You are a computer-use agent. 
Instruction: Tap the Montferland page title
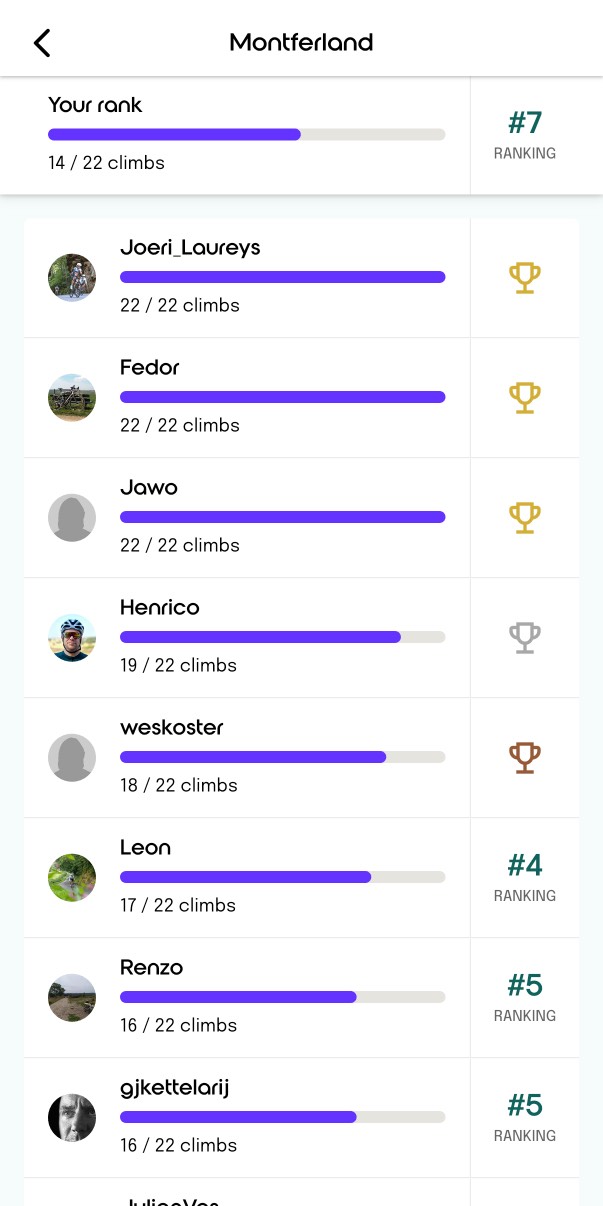tap(301, 42)
